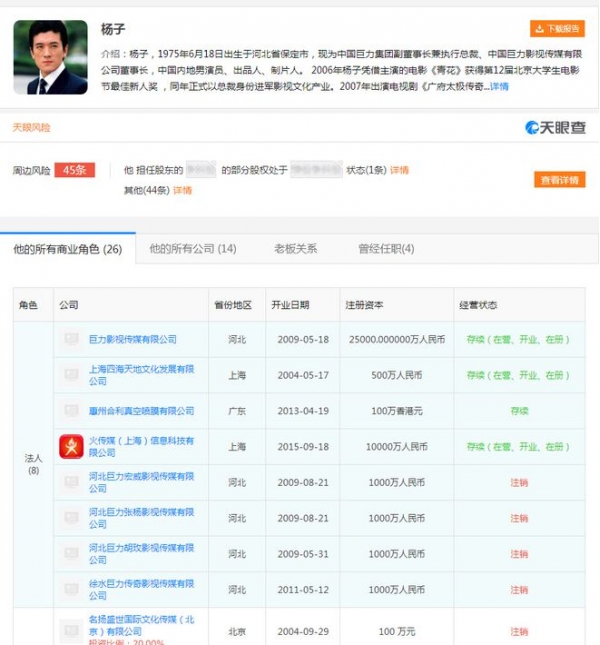
Task: Open 上海四海天地文化发展有限公司 link
Action: 141,375
